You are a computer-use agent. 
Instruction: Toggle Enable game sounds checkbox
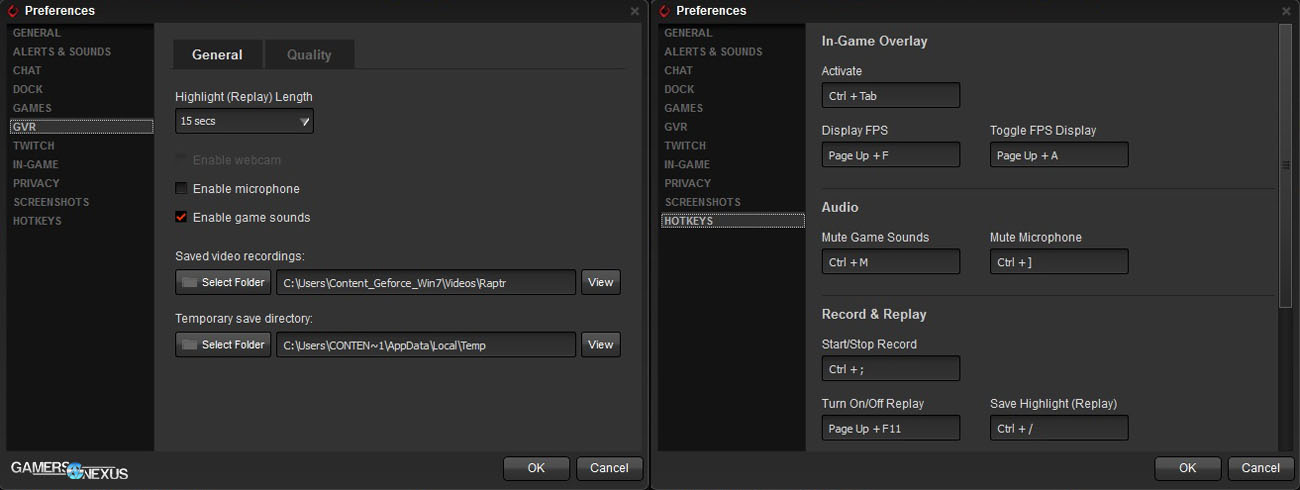click(x=181, y=217)
